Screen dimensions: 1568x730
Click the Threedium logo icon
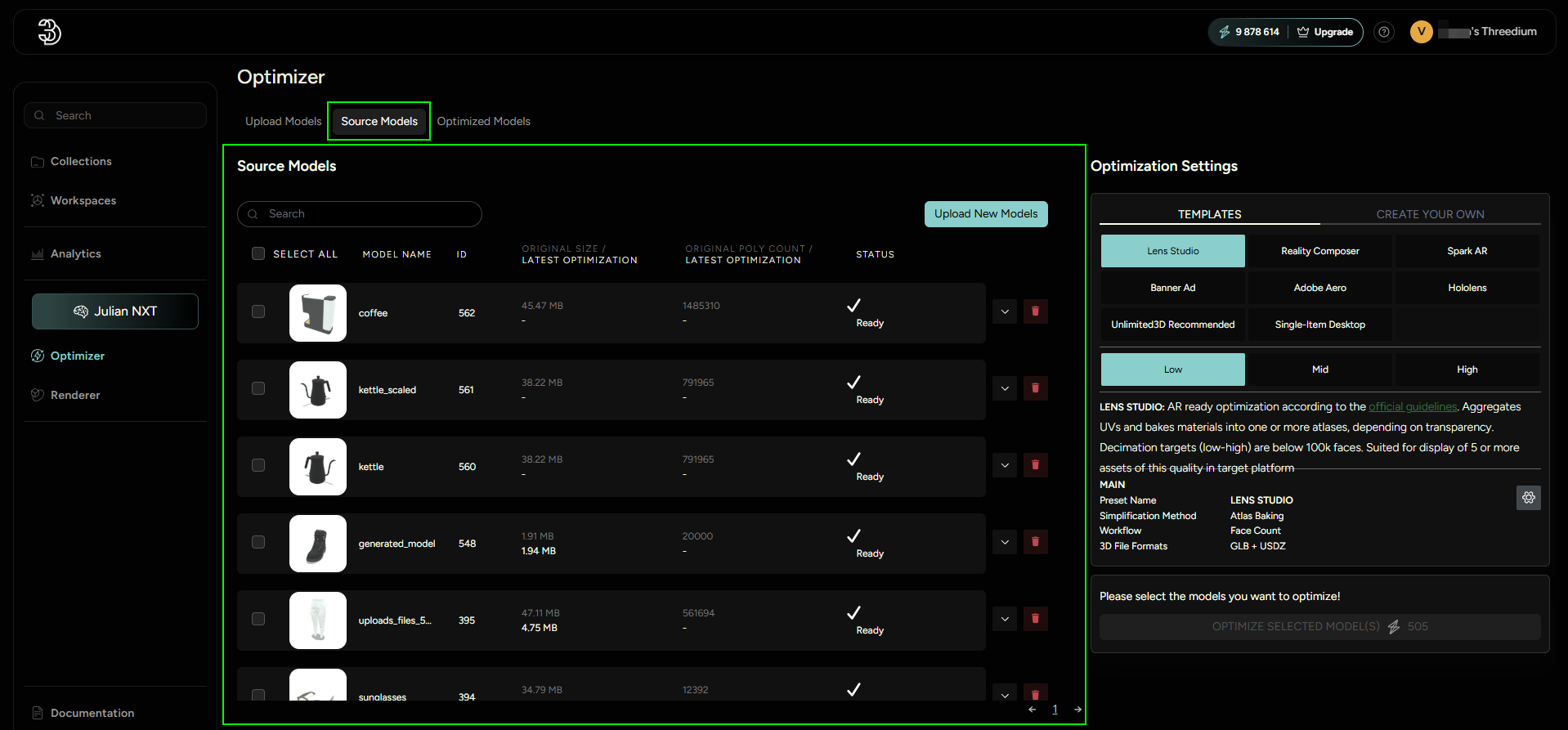click(49, 32)
